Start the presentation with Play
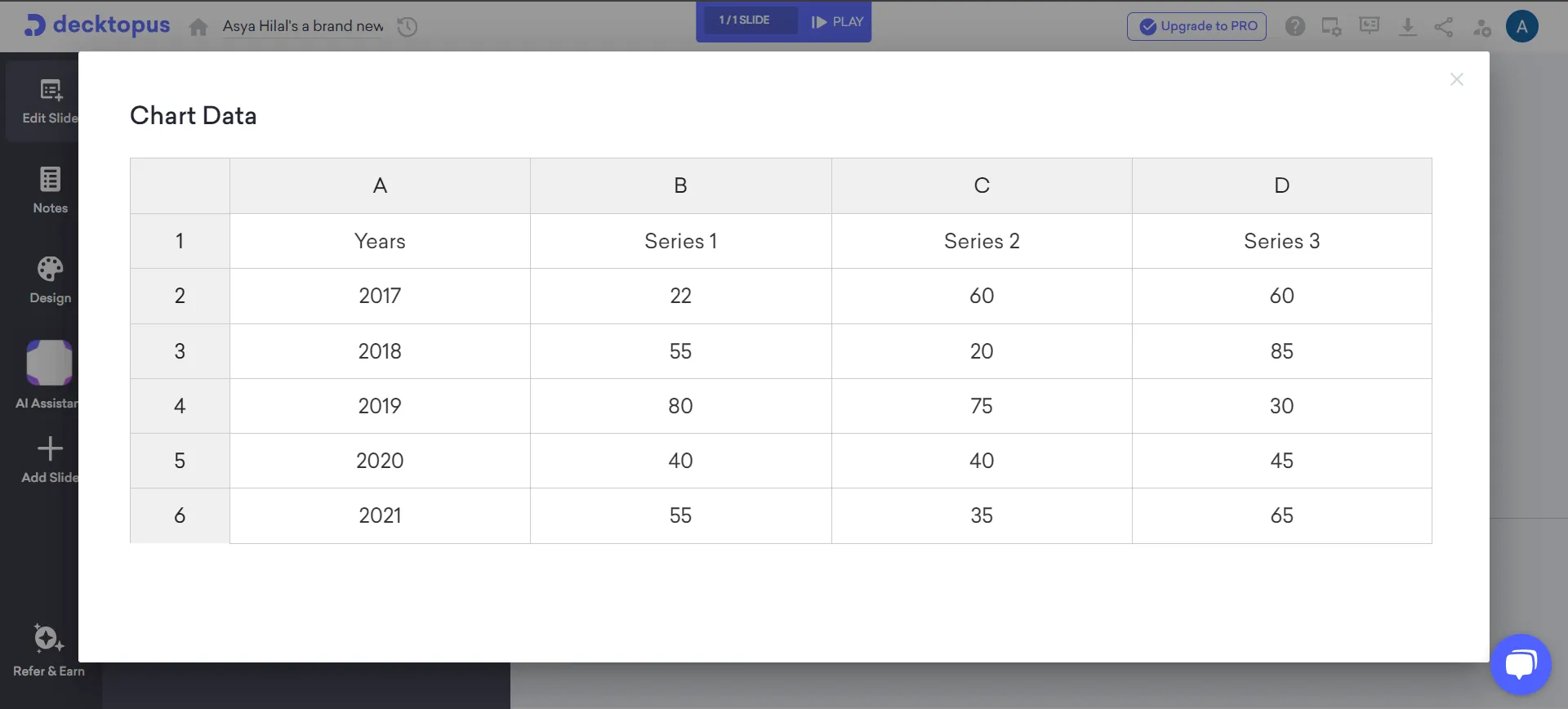Screen dimensions: 1568x709 (835, 22)
